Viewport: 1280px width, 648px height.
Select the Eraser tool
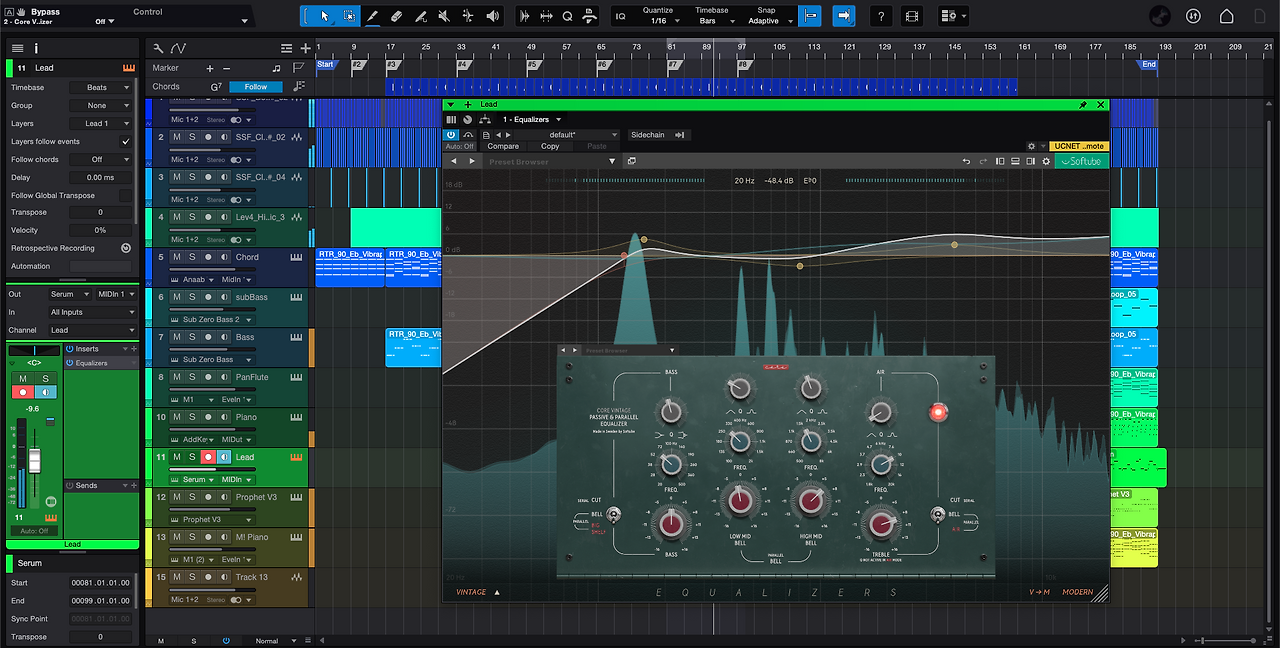396,16
